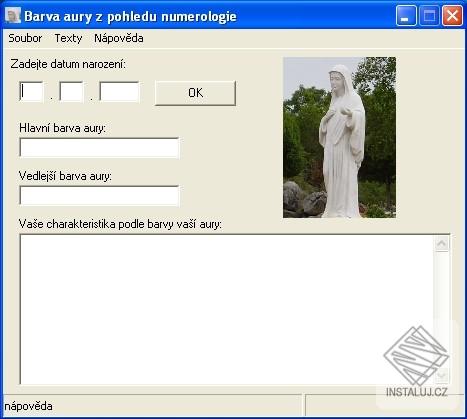The image size is (467, 419).
Task: Focus the month input field
Action: coord(71,91)
